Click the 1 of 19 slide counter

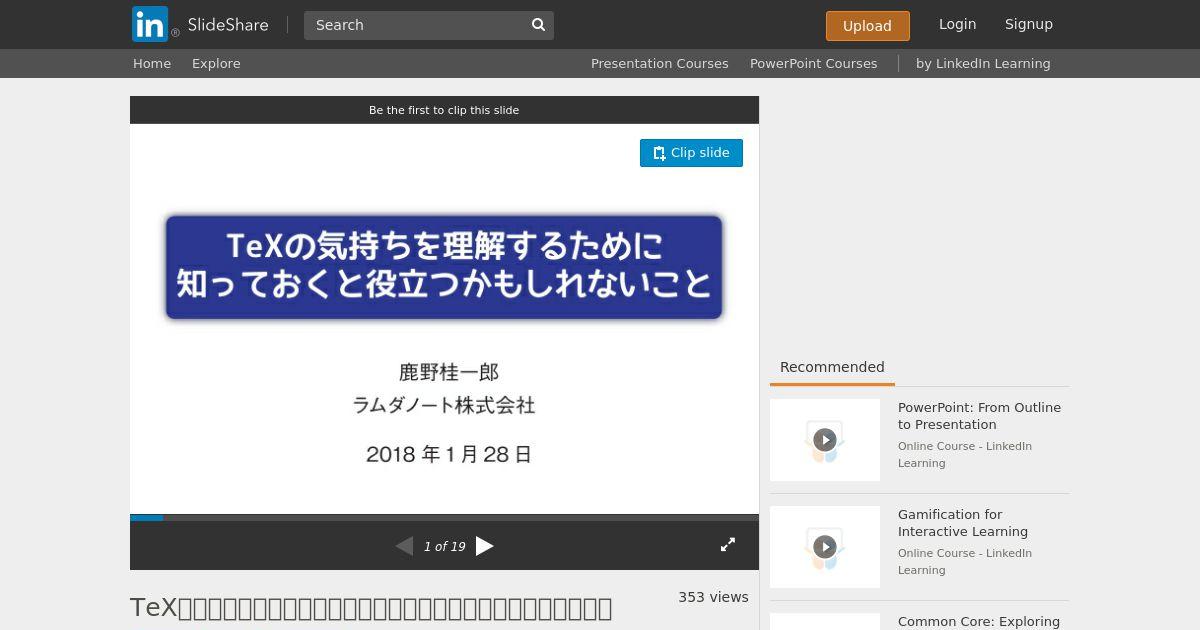pyautogui.click(x=444, y=547)
